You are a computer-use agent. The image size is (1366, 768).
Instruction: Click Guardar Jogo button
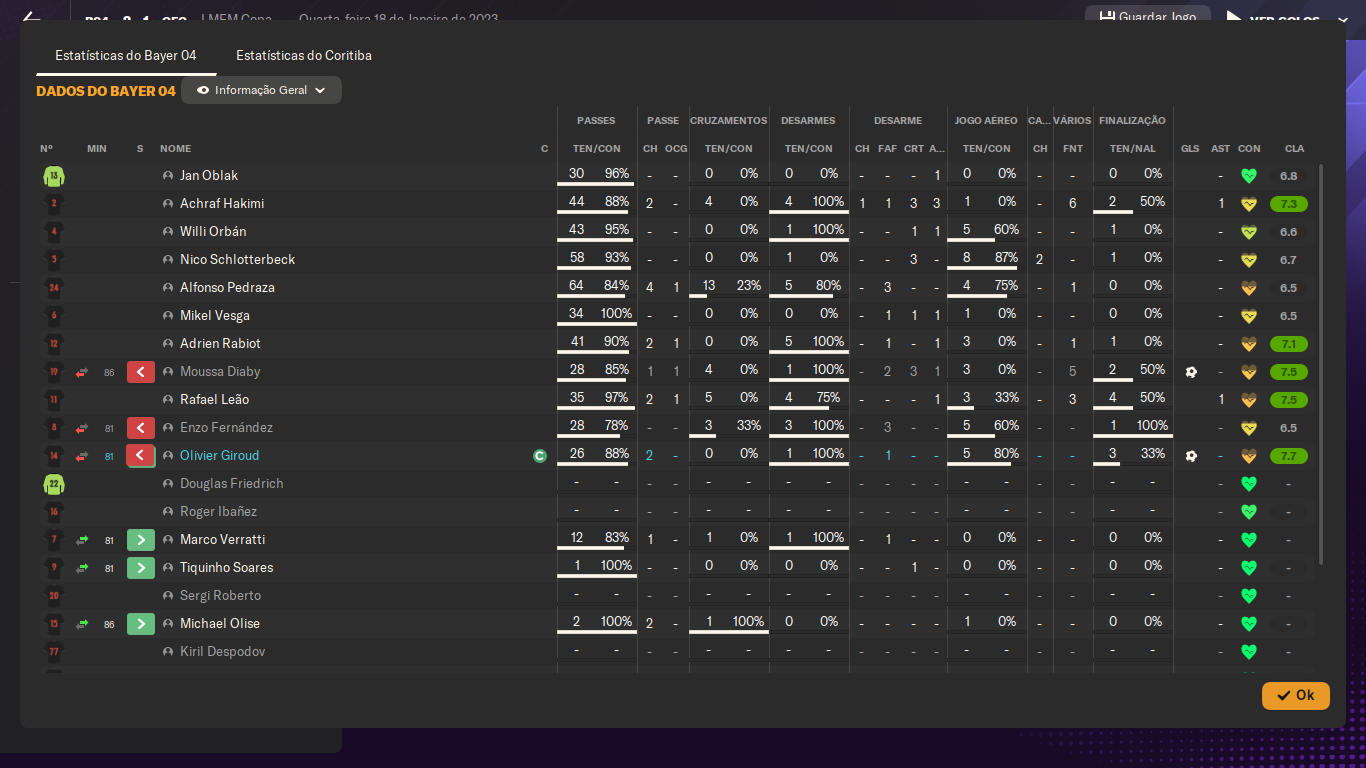click(x=1147, y=17)
